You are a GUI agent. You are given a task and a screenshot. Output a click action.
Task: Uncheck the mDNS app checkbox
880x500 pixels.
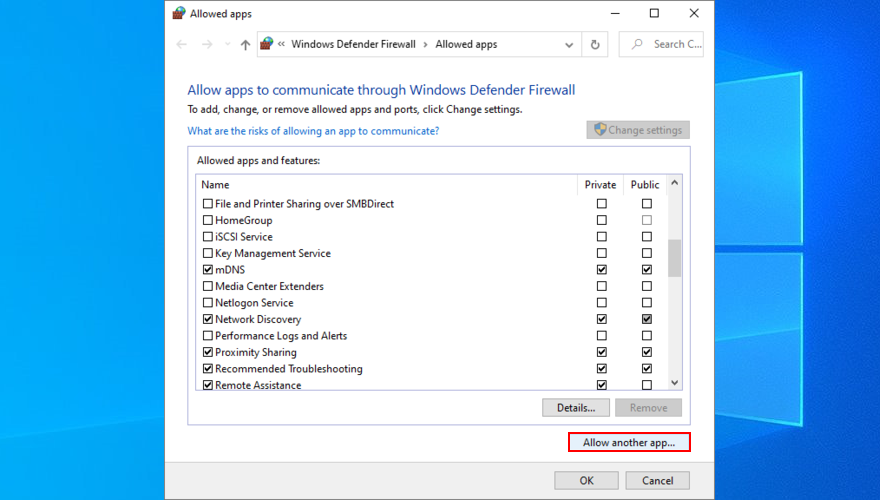point(208,270)
